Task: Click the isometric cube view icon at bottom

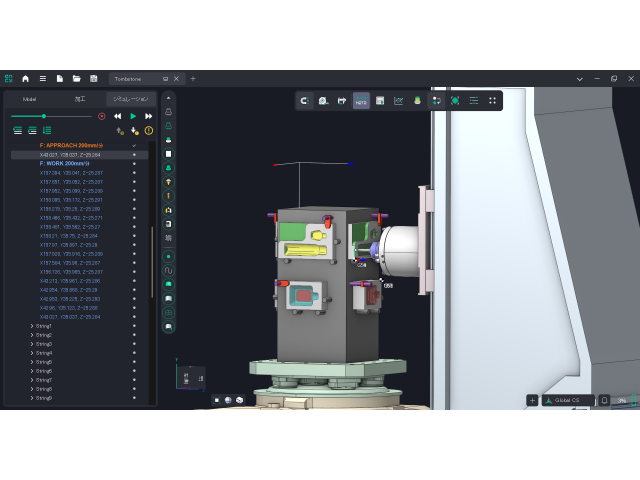Action: (x=239, y=400)
